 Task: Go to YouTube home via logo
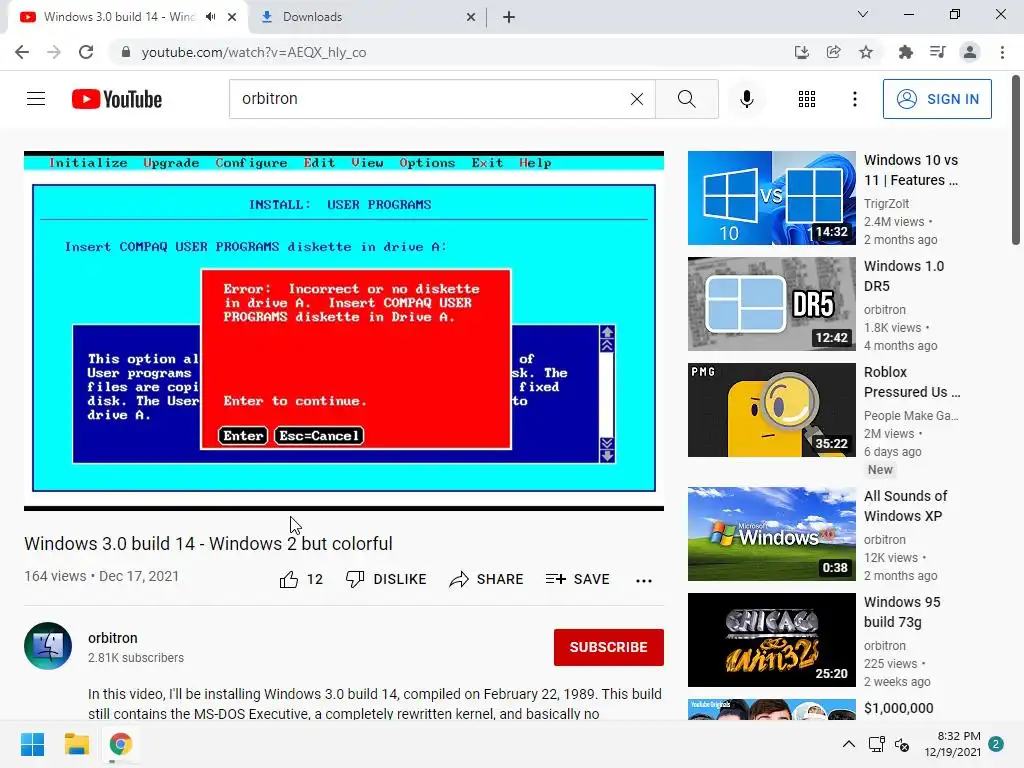117,99
